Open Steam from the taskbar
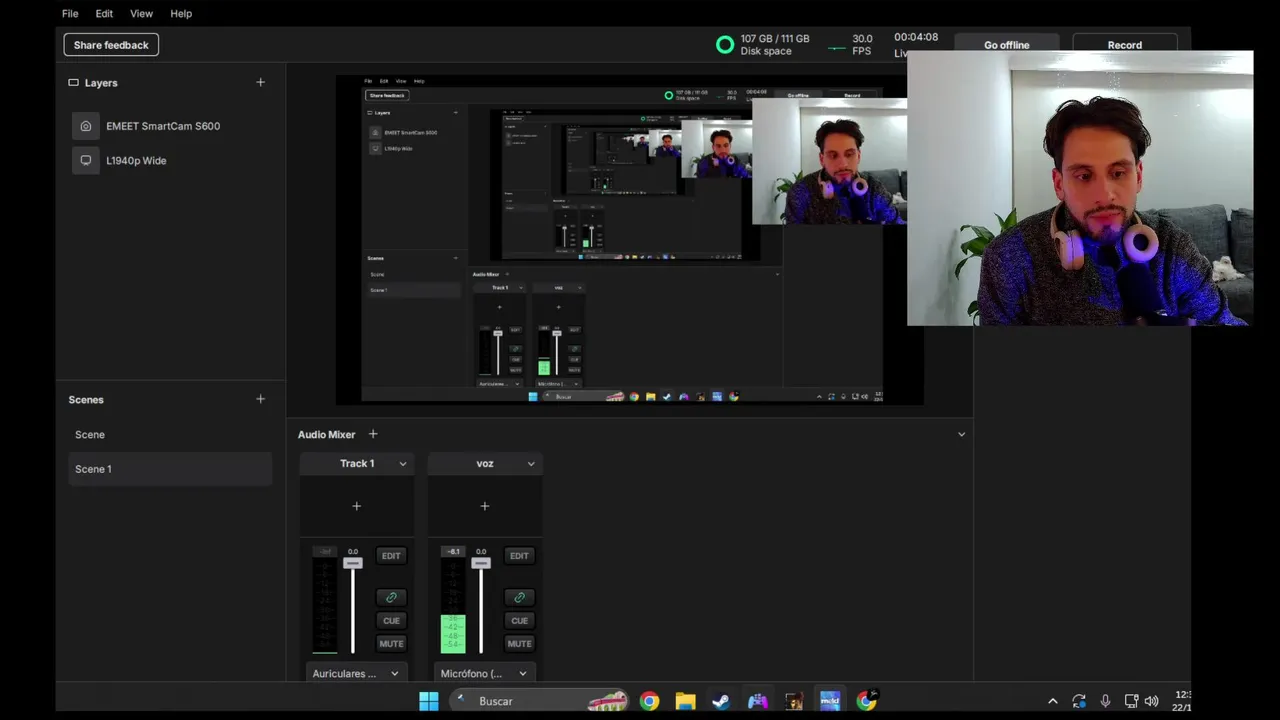The width and height of the screenshot is (1280, 720). (721, 701)
